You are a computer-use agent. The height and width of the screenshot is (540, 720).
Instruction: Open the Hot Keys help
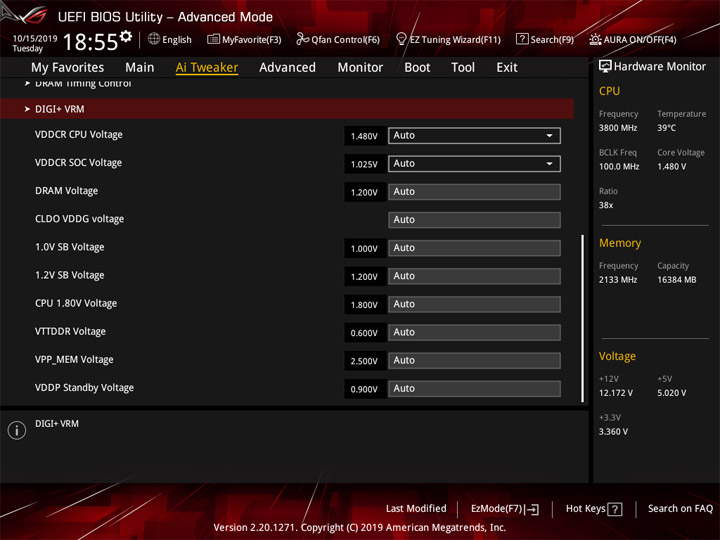coord(594,509)
